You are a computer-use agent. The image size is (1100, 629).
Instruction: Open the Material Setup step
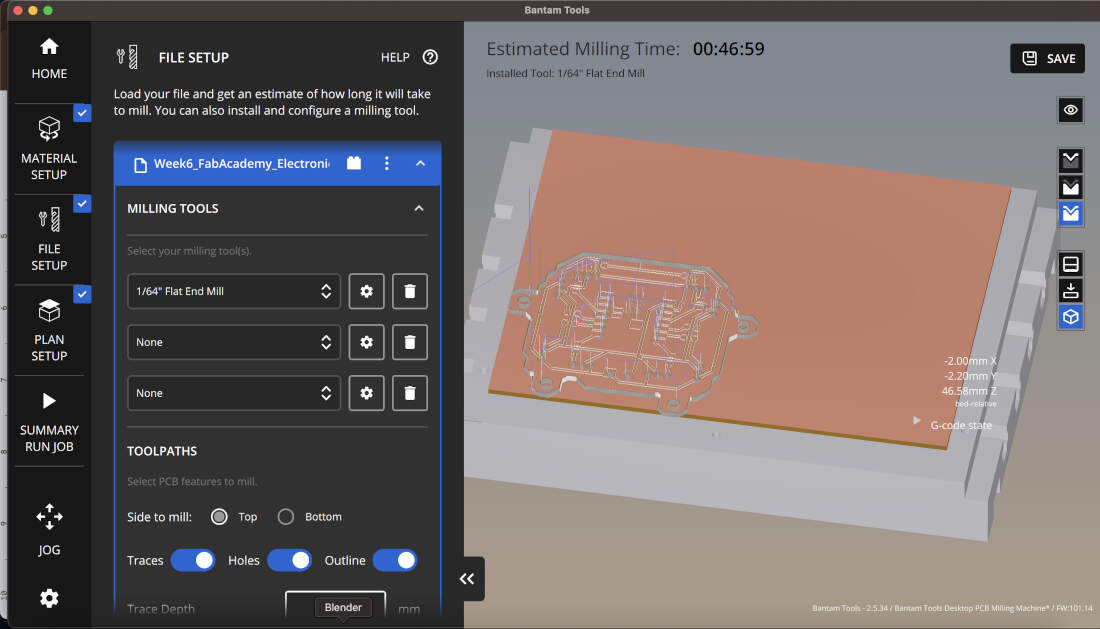point(49,149)
